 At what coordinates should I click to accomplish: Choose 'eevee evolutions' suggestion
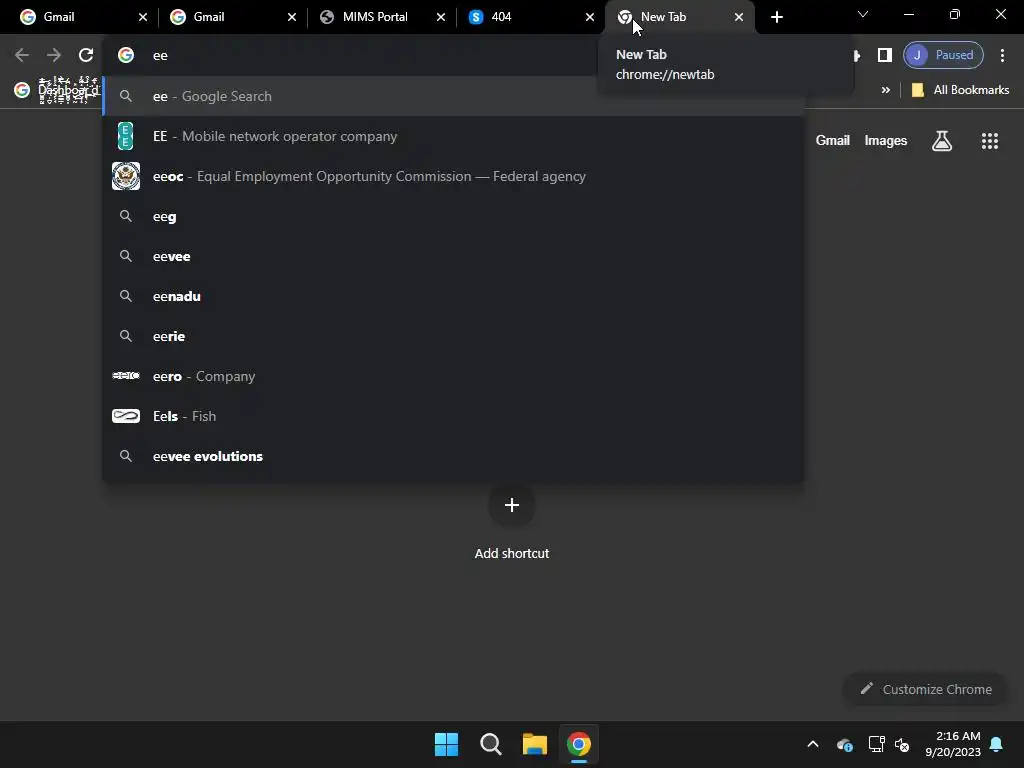pyautogui.click(x=453, y=456)
